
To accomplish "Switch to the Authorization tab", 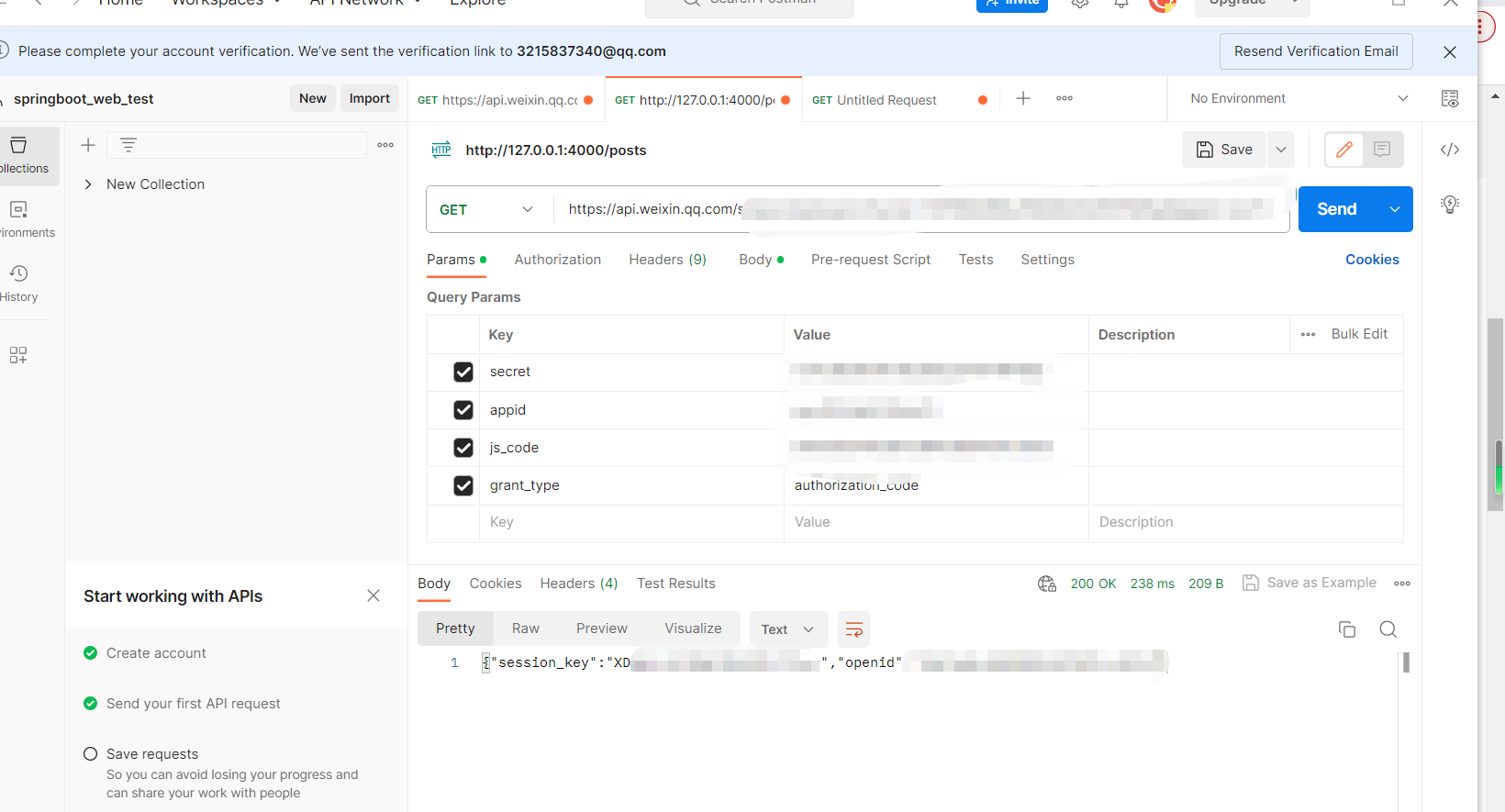I will [x=558, y=260].
